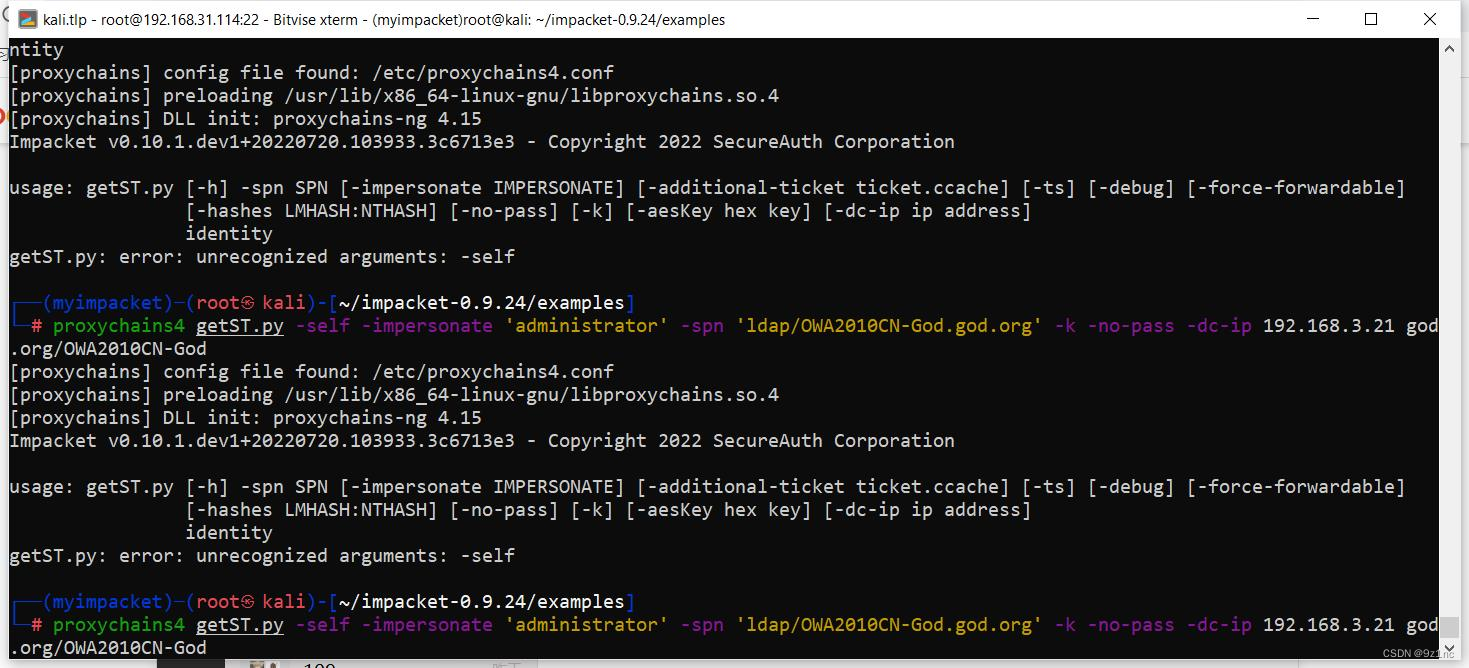
Task: Open the Bitvise xterm window icon menu
Action: pos(28,19)
